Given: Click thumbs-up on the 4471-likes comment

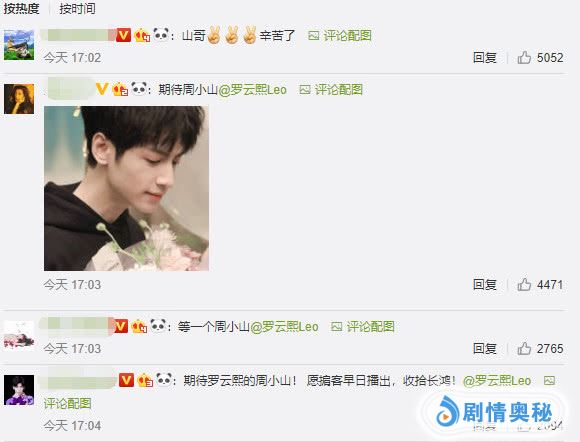Looking at the screenshot, I should [x=524, y=284].
